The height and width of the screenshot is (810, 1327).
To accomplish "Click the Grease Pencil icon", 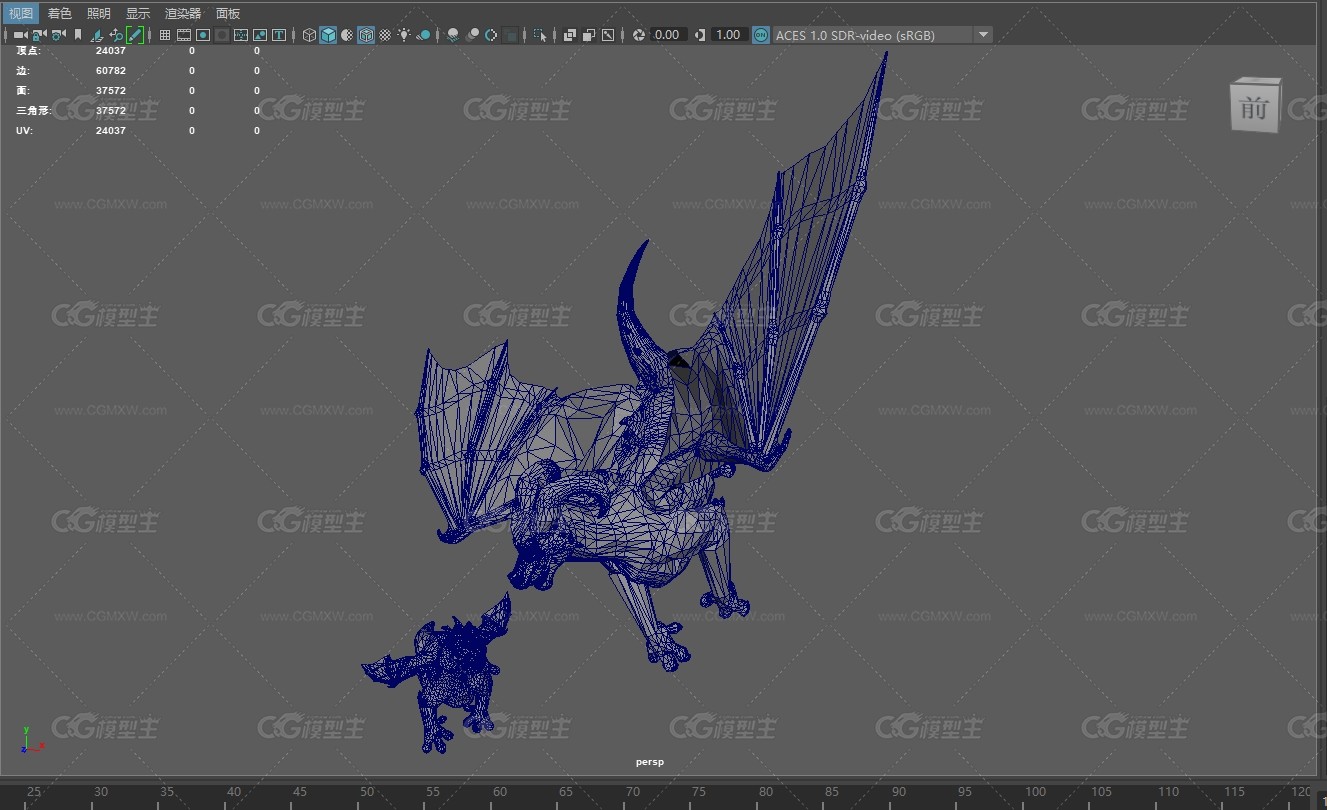I will pyautogui.click(x=135, y=35).
